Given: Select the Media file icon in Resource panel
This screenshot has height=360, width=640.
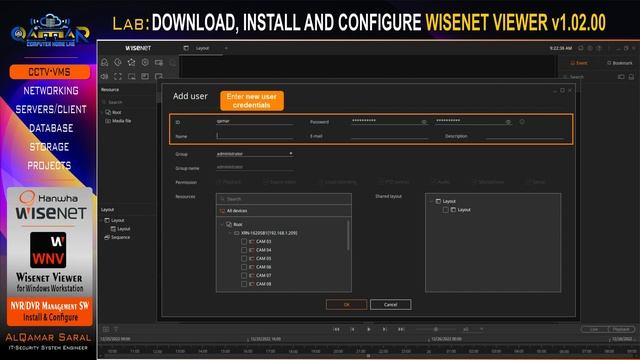Looking at the screenshot, I should click(108, 121).
